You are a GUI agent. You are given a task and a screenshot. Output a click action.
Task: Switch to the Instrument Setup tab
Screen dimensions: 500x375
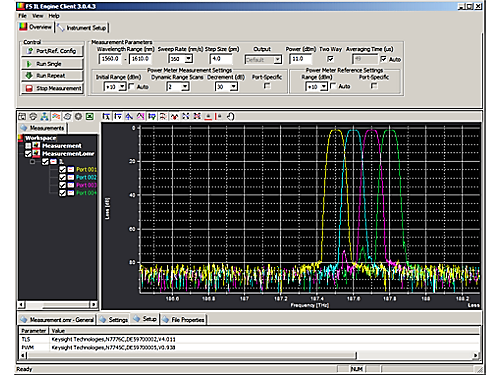click(82, 28)
